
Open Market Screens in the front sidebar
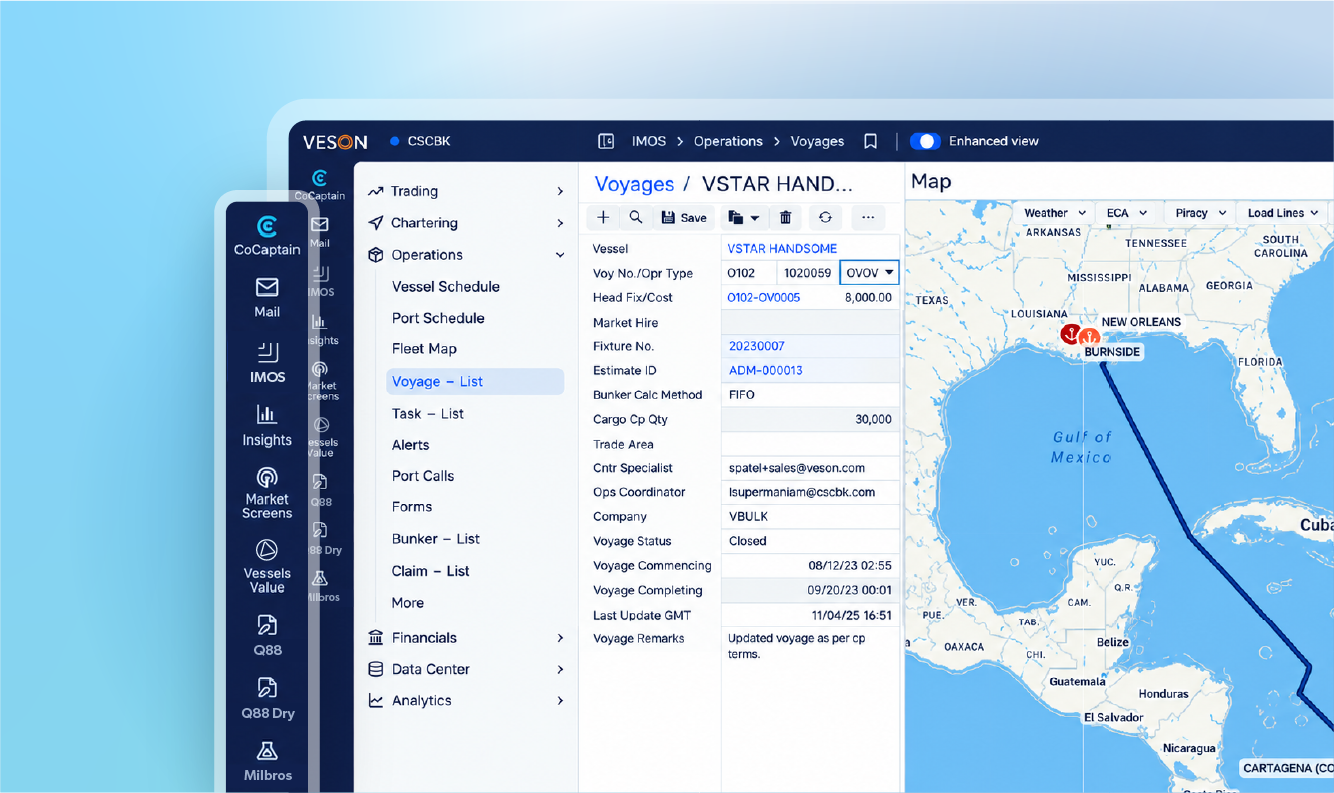coord(267,492)
